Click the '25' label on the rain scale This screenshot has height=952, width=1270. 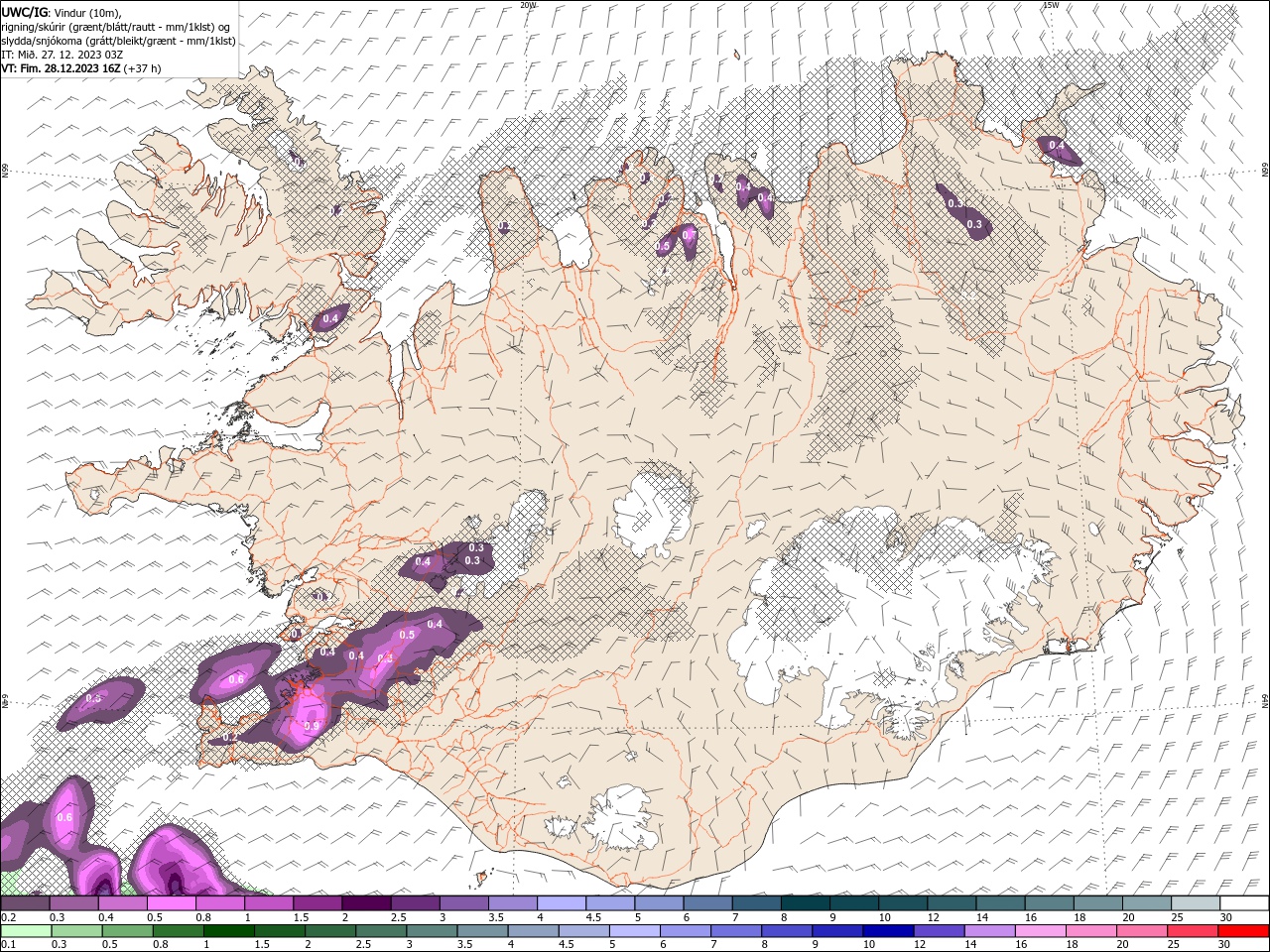(1172, 945)
